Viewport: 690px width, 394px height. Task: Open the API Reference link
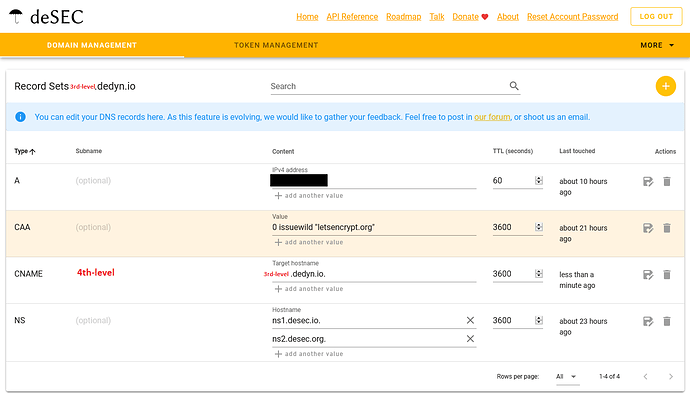(352, 17)
